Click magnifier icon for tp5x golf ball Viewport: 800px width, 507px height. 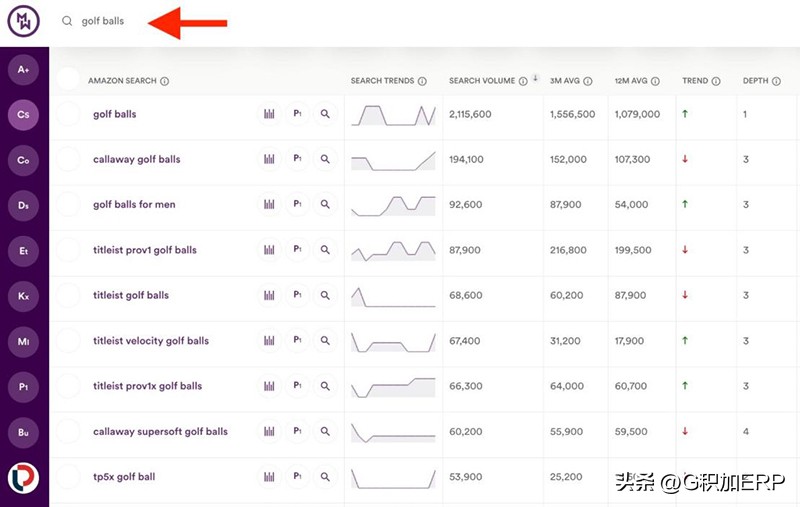coord(325,476)
